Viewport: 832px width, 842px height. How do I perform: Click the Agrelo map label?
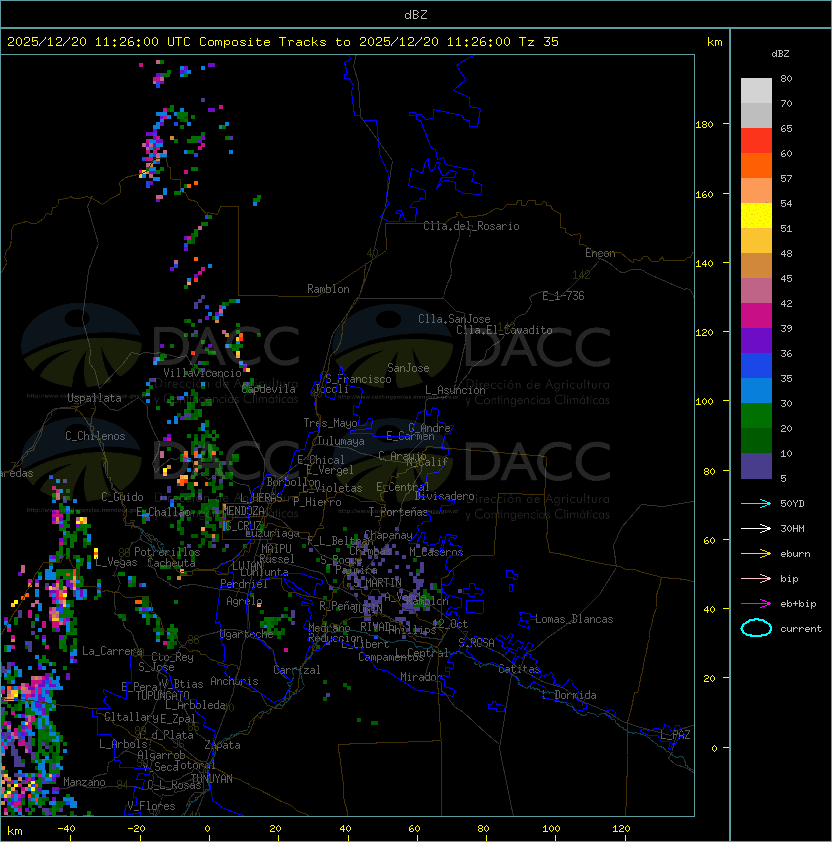[x=244, y=601]
